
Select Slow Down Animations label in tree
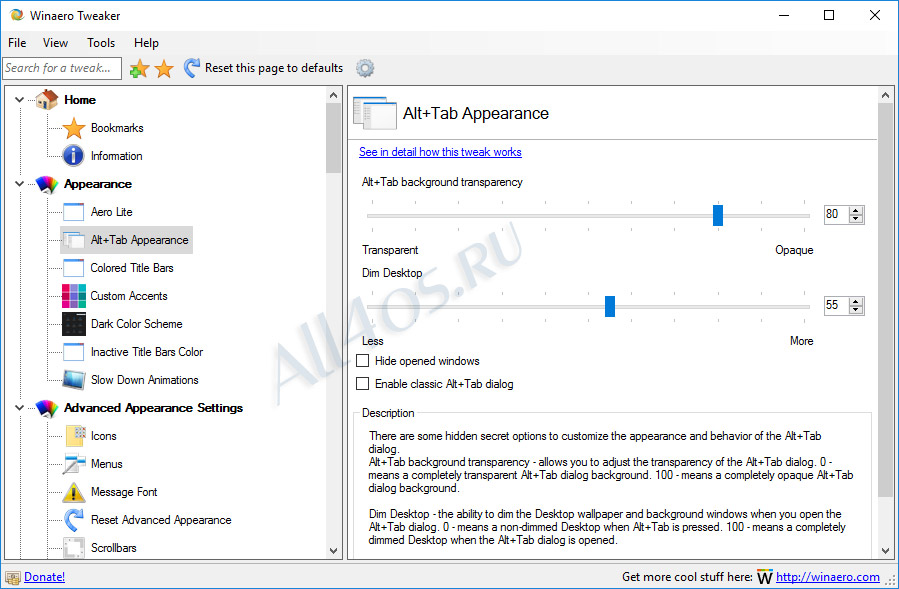(x=144, y=380)
